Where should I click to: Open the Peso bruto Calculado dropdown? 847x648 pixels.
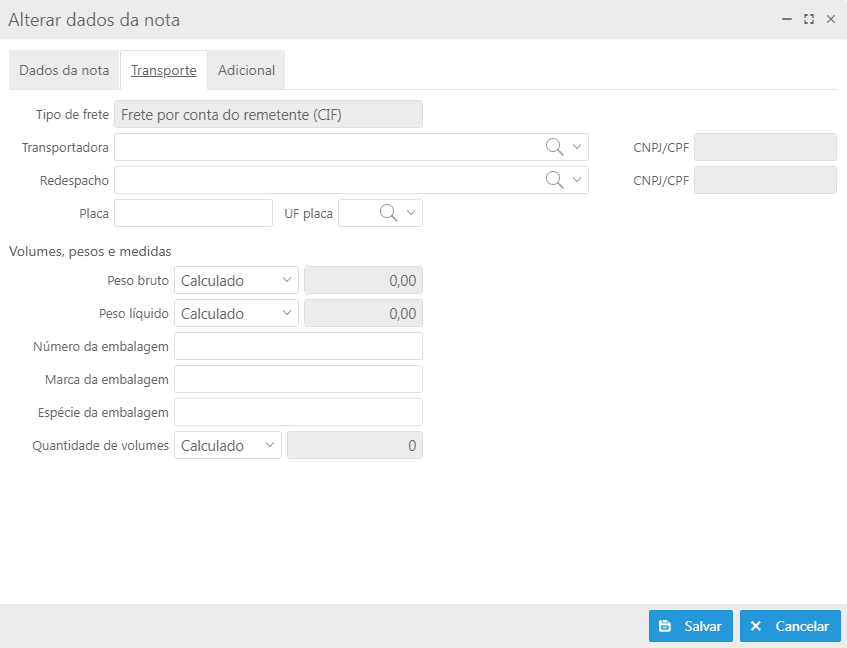click(x=236, y=280)
